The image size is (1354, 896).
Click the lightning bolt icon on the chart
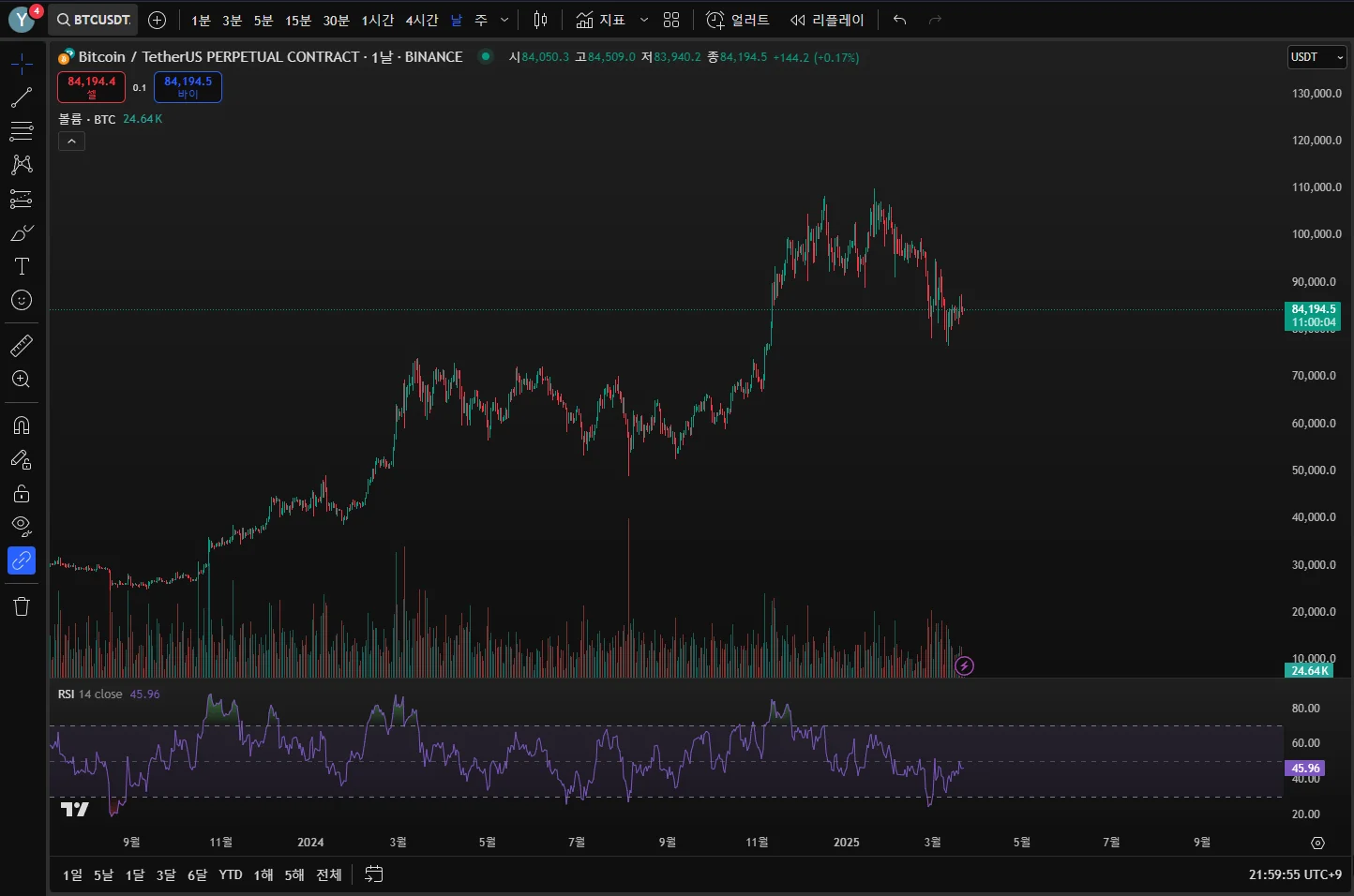[x=964, y=666]
